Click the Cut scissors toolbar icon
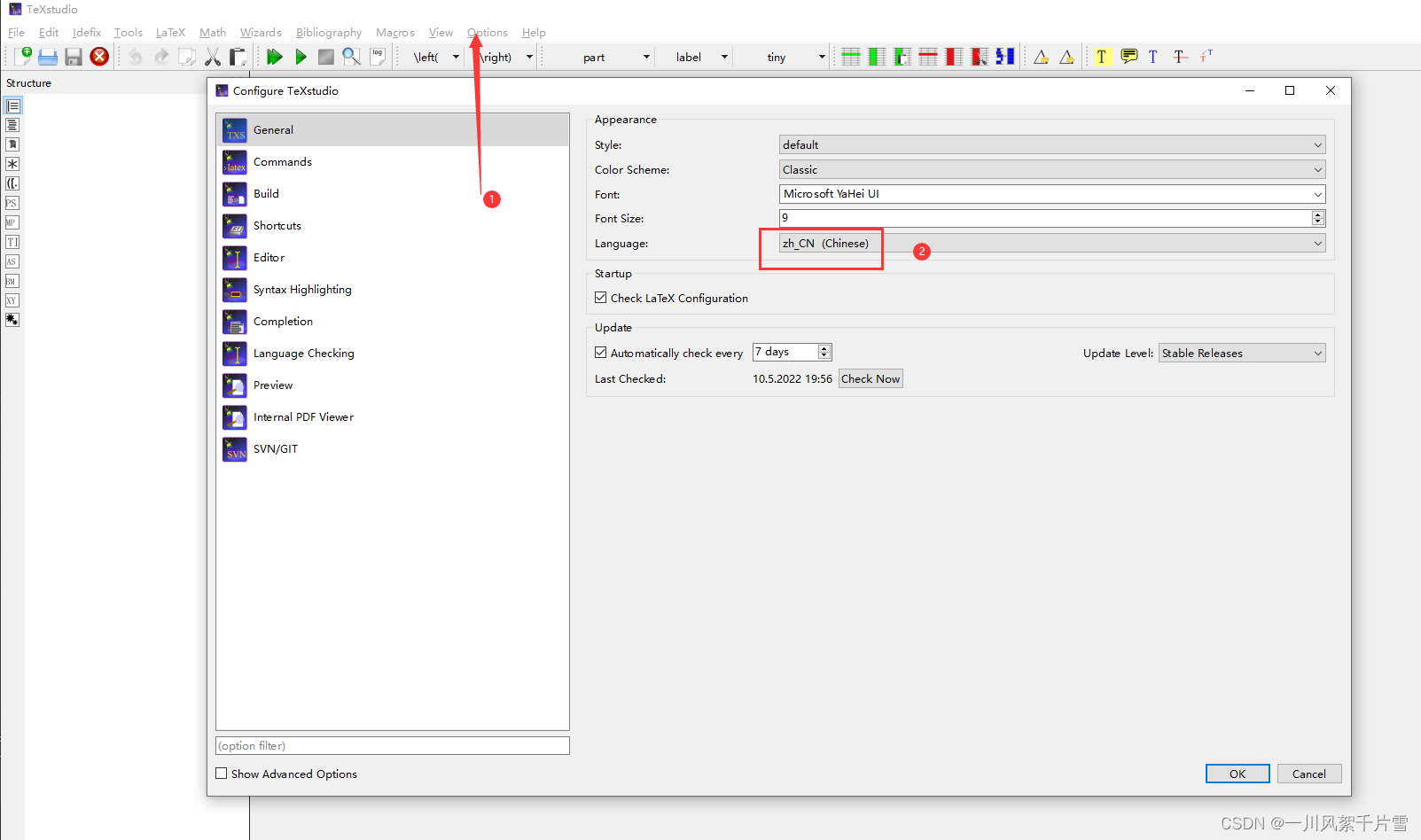 213,57
